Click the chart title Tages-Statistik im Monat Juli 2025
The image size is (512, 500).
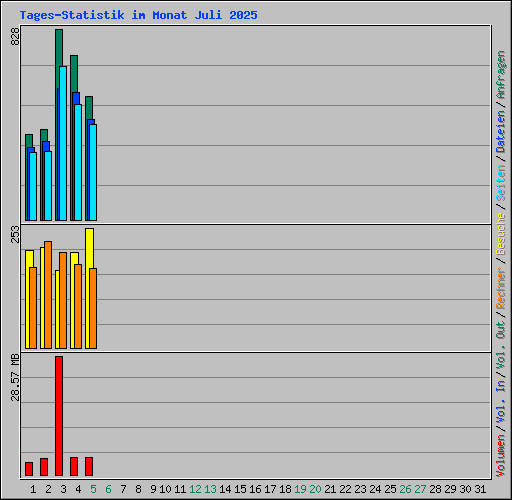click(x=138, y=15)
